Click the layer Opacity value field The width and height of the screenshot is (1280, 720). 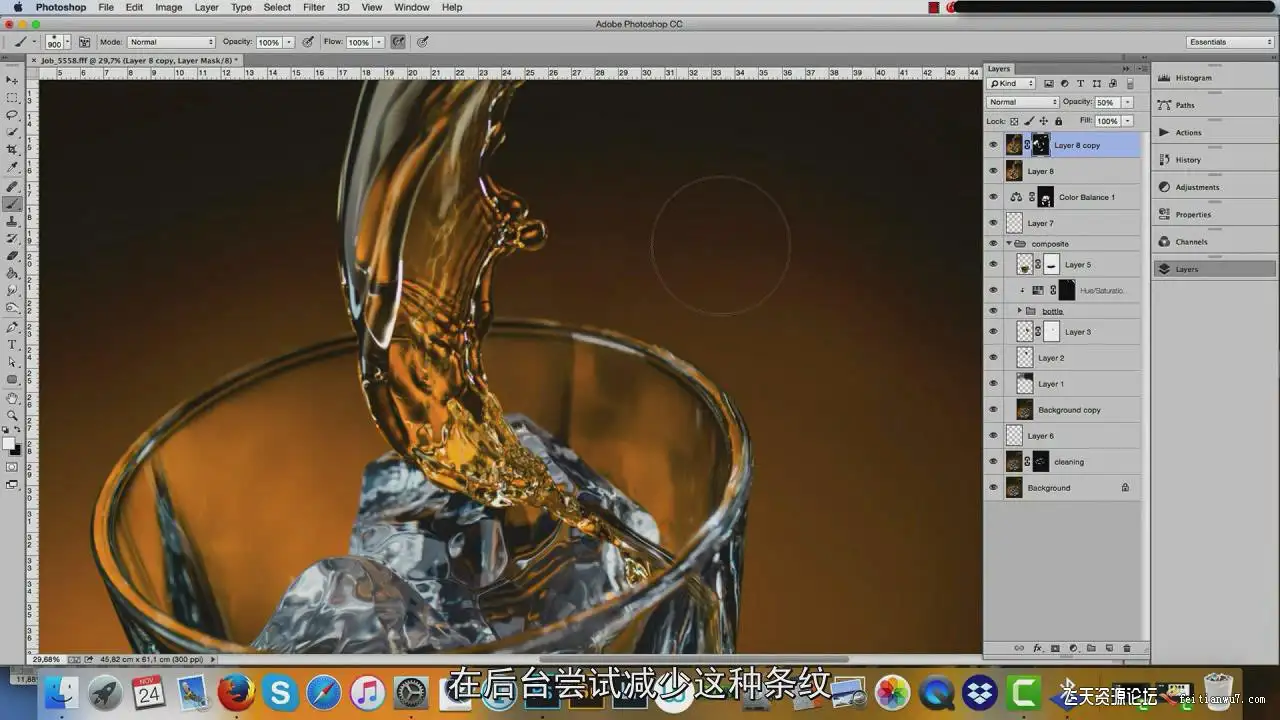tap(1106, 102)
